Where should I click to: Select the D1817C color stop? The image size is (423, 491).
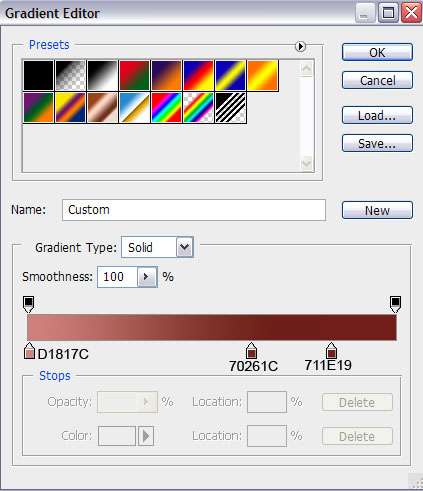29,351
